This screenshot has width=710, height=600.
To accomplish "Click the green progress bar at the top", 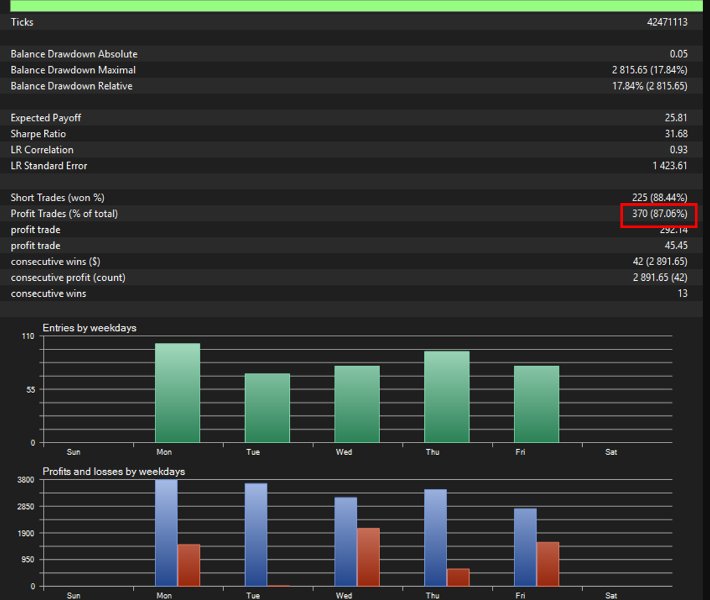I will [x=356, y=5].
